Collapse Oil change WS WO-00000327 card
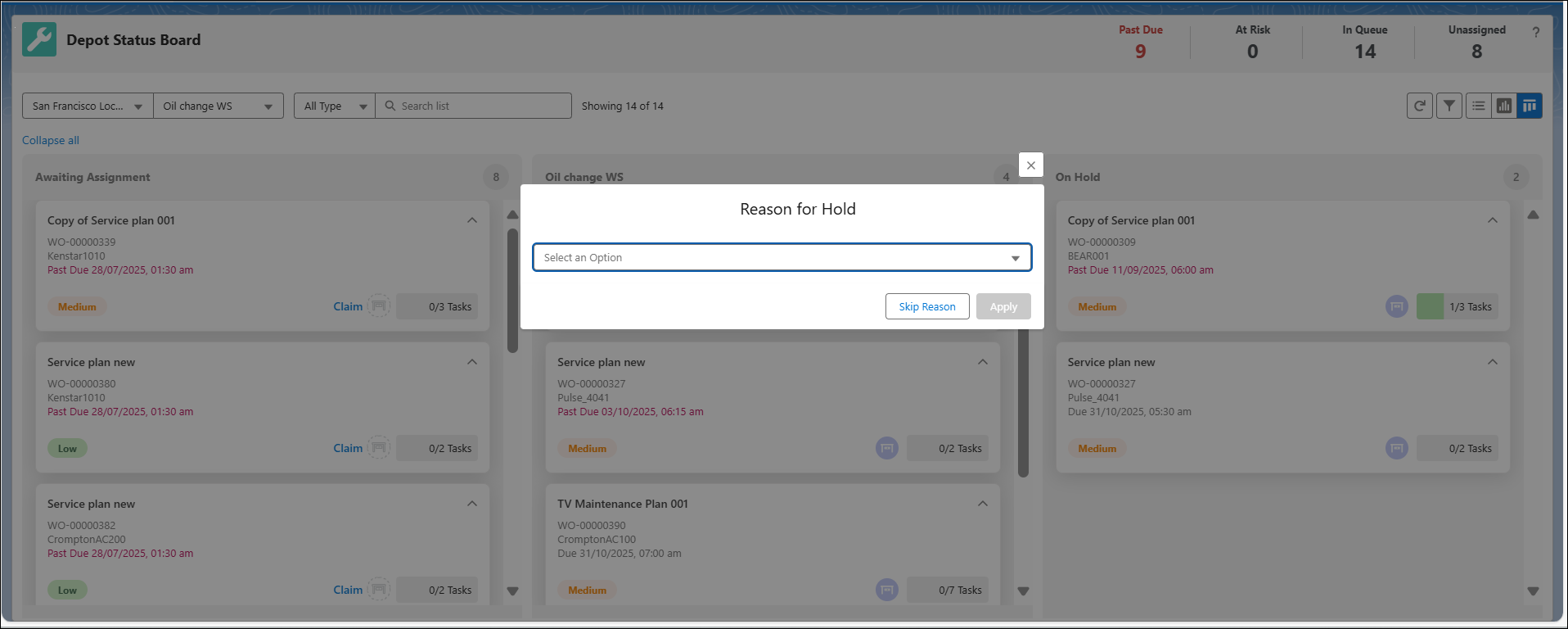Screen dimensions: 1568x629 click(983, 362)
